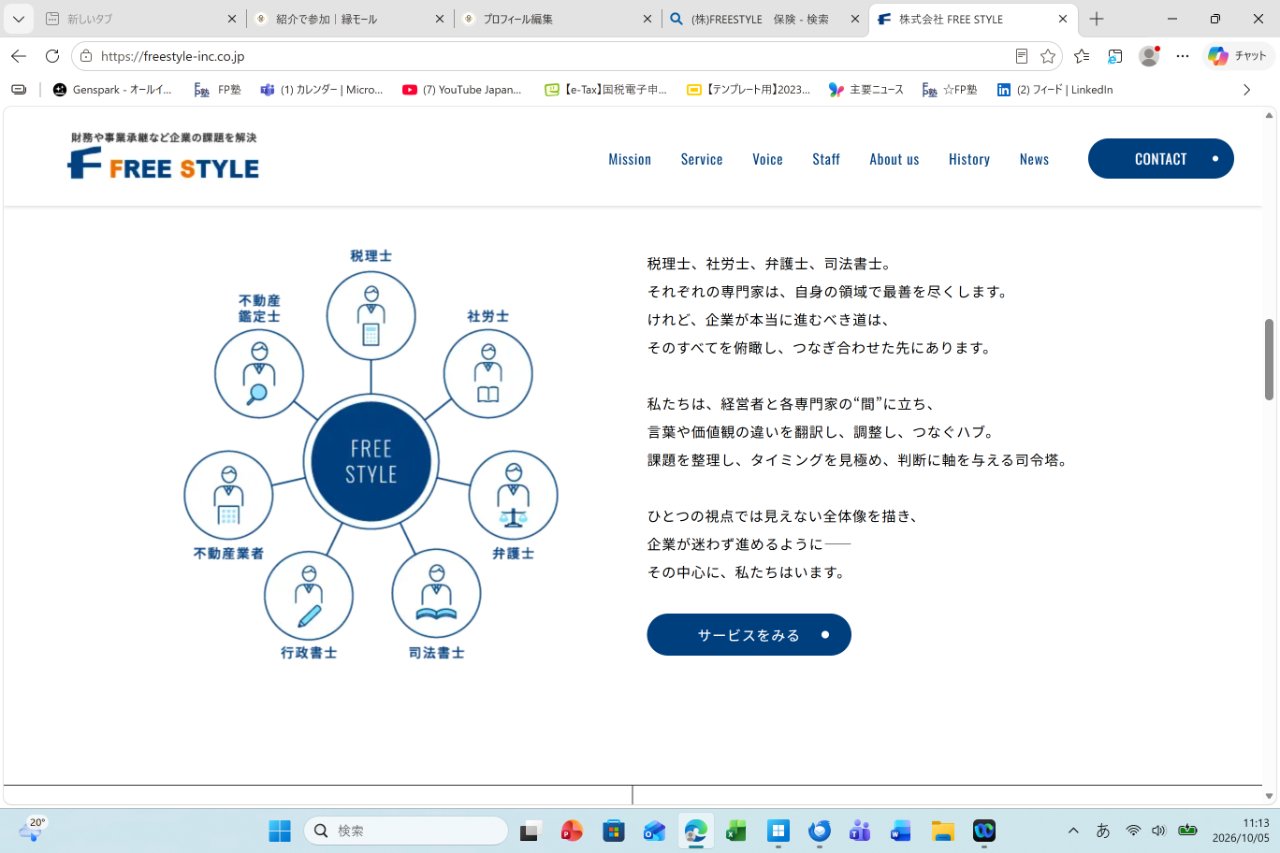The image size is (1280, 853).
Task: Open the Edge settings and more menu
Action: [1183, 56]
